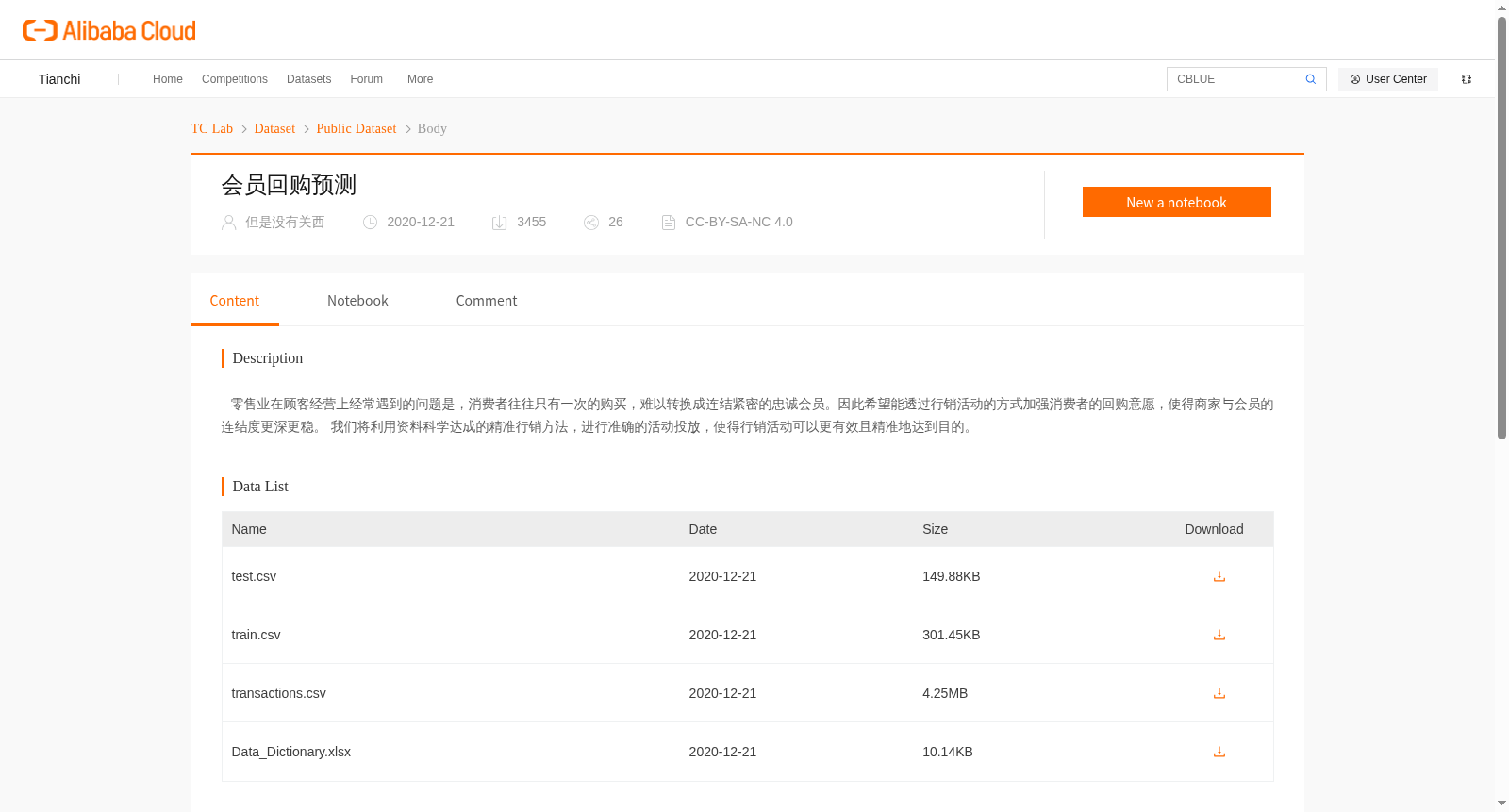Open TC Lab breadcrumb link
1509x812 pixels.
[x=211, y=129]
